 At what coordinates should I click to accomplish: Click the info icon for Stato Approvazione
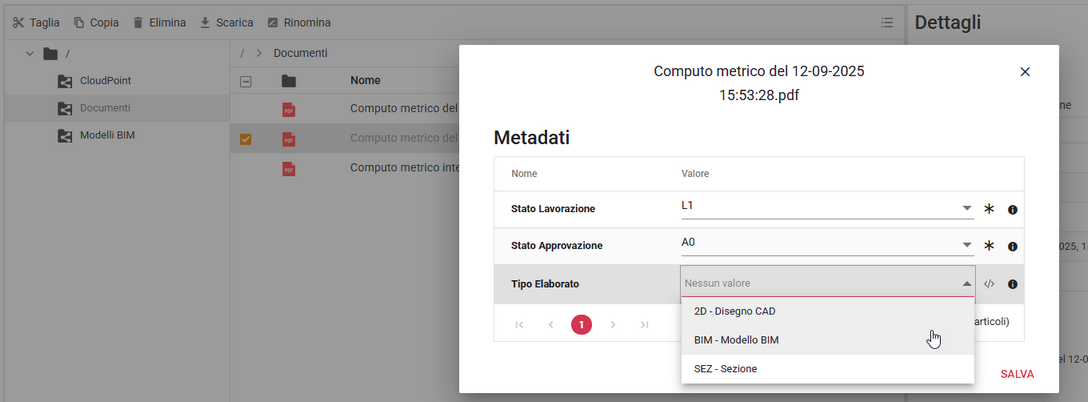[1012, 246]
